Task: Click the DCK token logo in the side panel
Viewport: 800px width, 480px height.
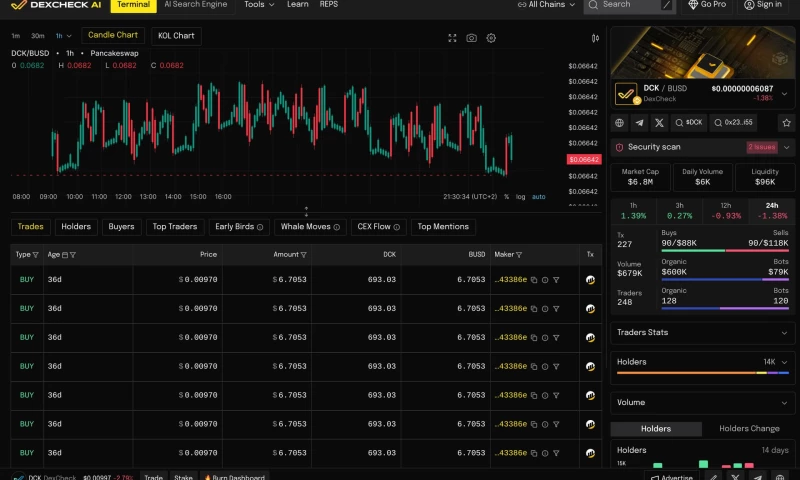Action: click(x=626, y=94)
